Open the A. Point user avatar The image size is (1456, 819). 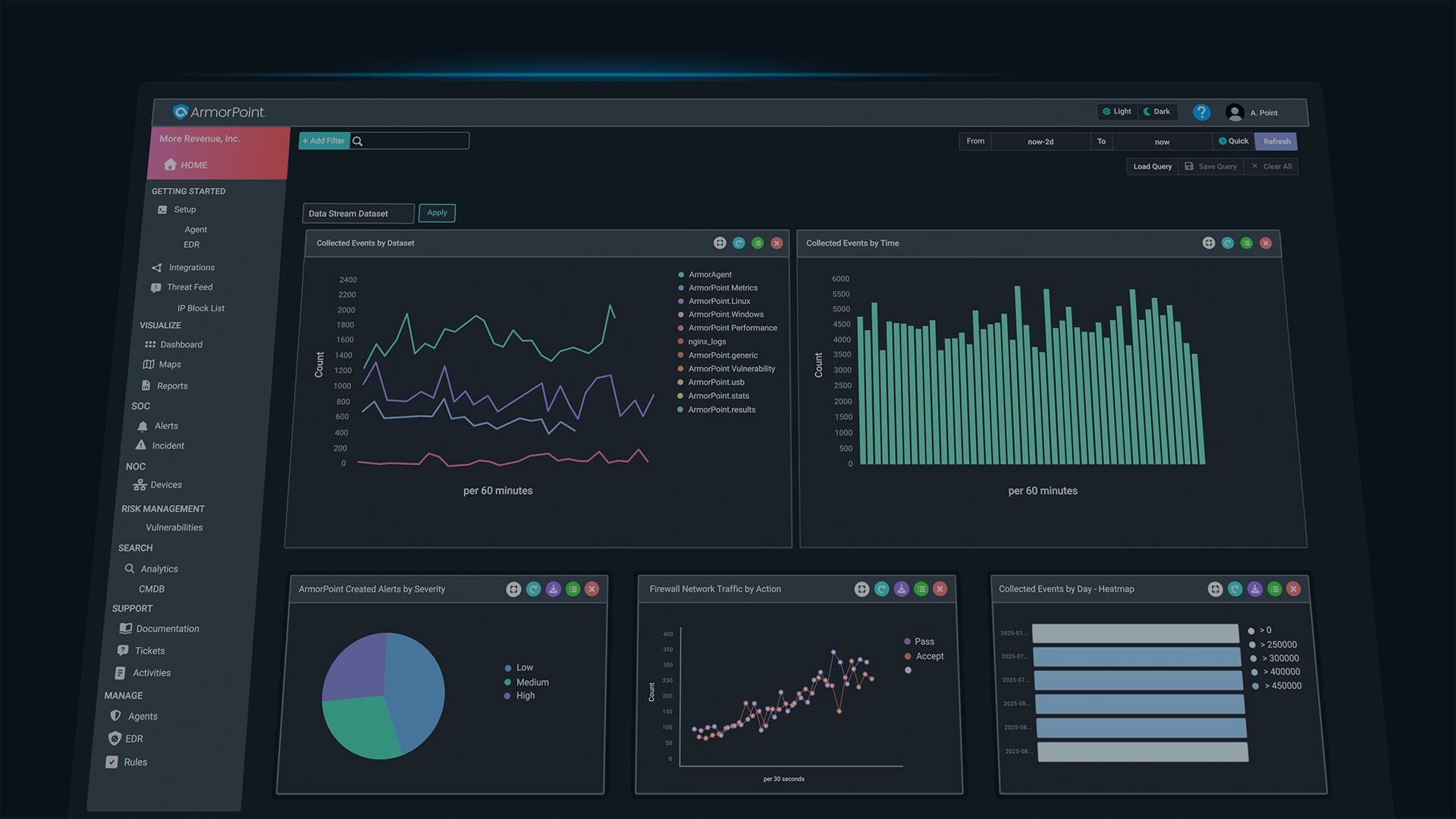pyautogui.click(x=1235, y=112)
